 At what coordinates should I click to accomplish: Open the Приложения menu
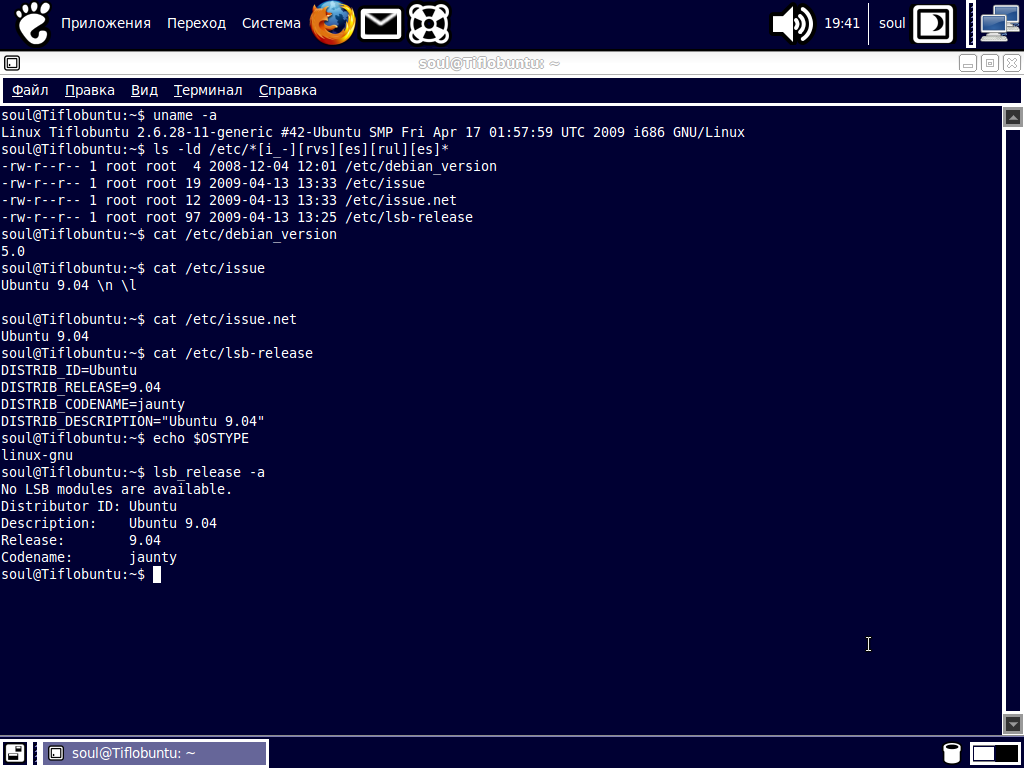(x=106, y=24)
